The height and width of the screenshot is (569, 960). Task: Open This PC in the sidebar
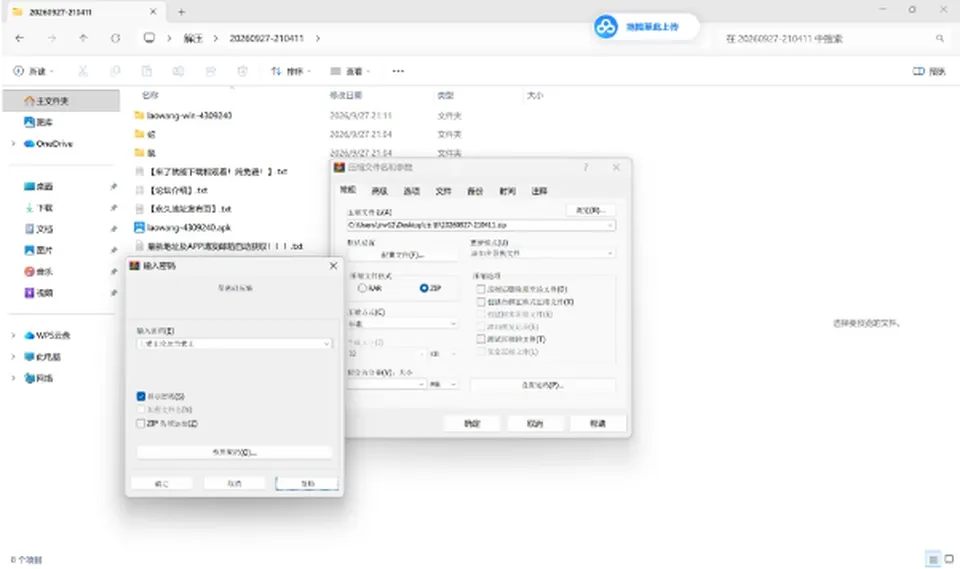click(42, 356)
